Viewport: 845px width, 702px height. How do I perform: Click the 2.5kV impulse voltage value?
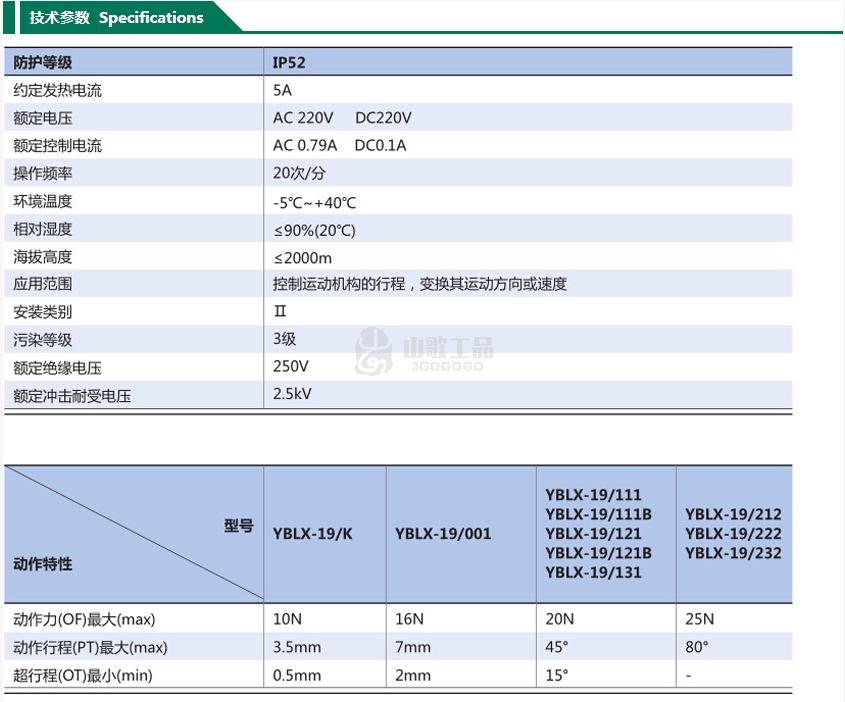click(x=292, y=394)
